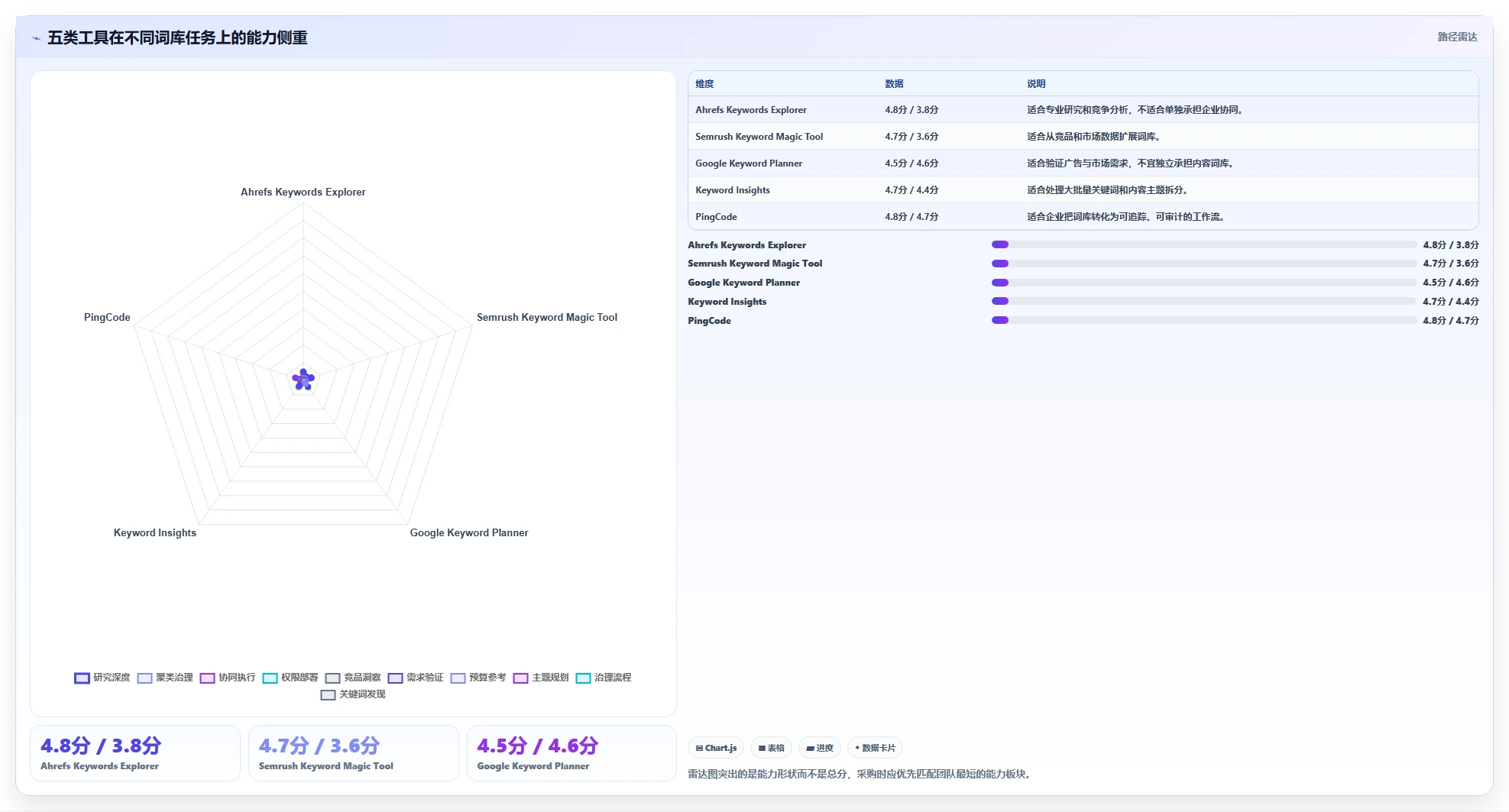Image resolution: width=1509 pixels, height=812 pixels.
Task: Click the Keyword Insights progress bar
Action: 1204,301
